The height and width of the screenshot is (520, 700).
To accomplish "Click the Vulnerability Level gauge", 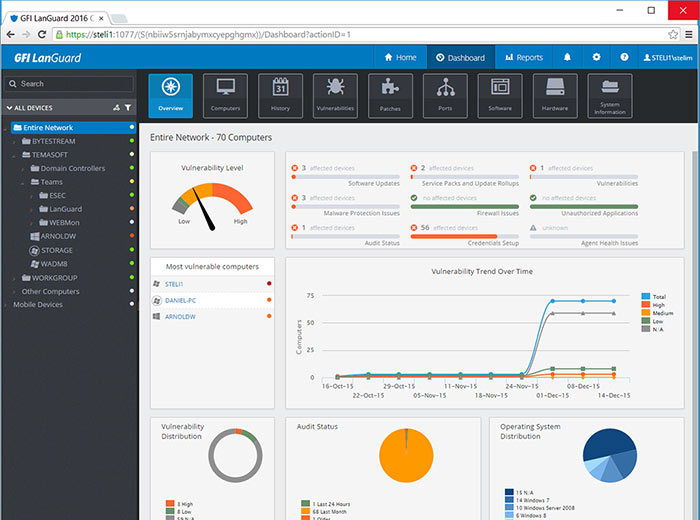I will 212,206.
